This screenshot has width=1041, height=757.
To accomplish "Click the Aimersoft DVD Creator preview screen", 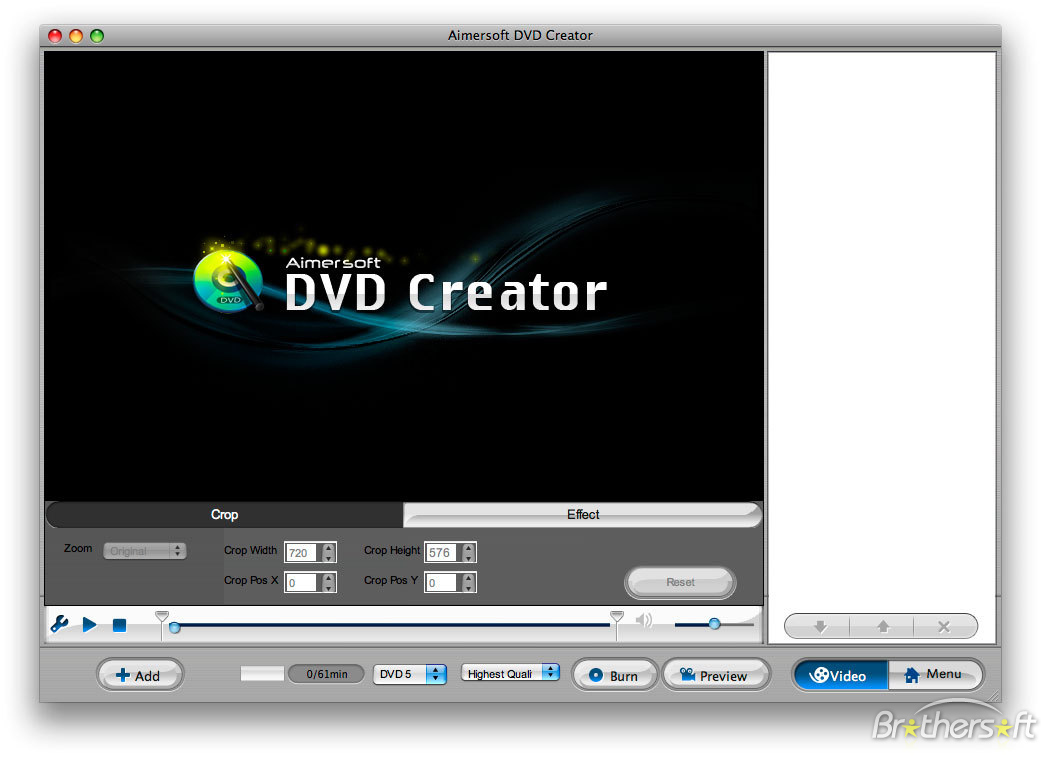I will coord(404,276).
